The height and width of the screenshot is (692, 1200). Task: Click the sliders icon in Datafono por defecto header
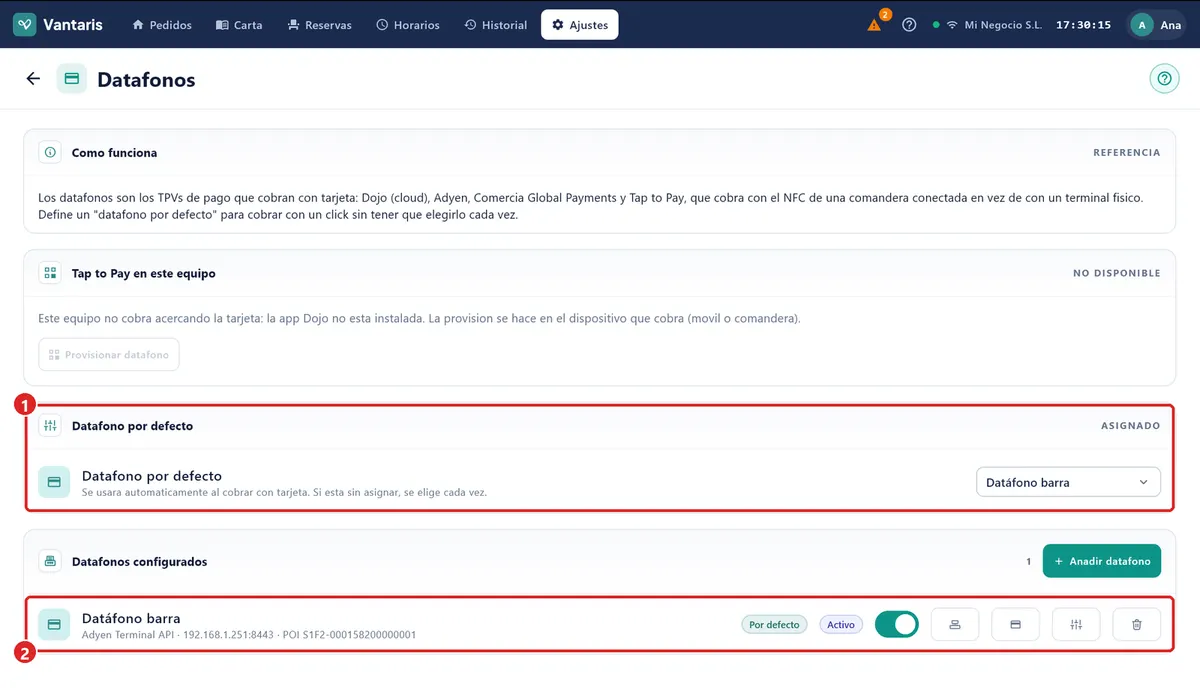click(50, 425)
